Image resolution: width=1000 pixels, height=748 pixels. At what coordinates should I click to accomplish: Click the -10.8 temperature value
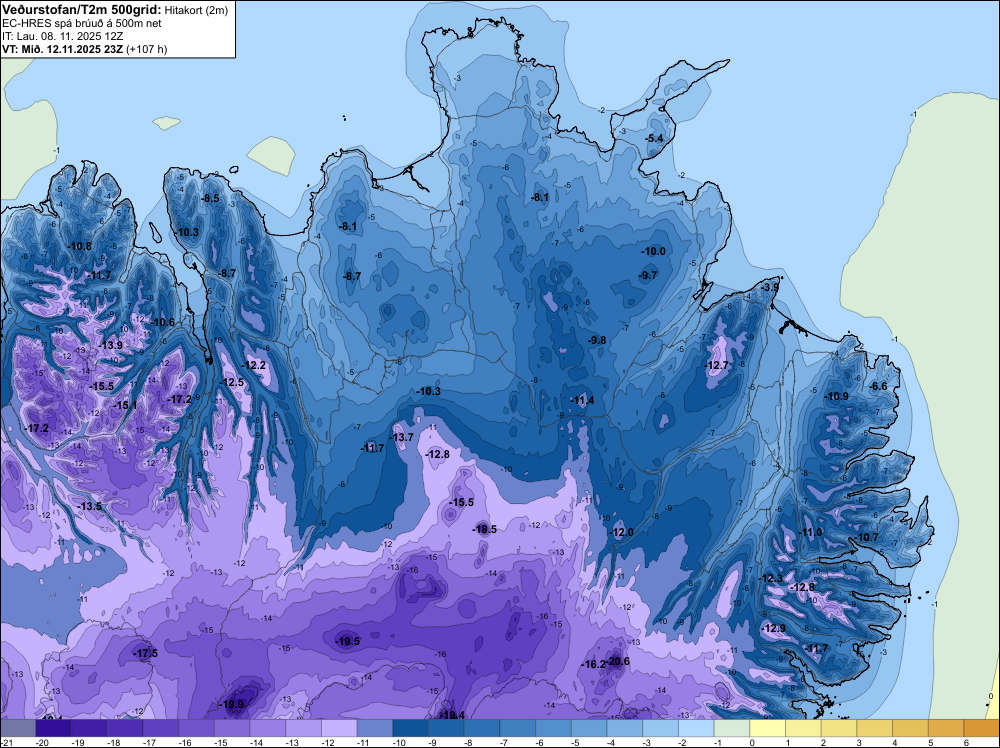tap(80, 246)
